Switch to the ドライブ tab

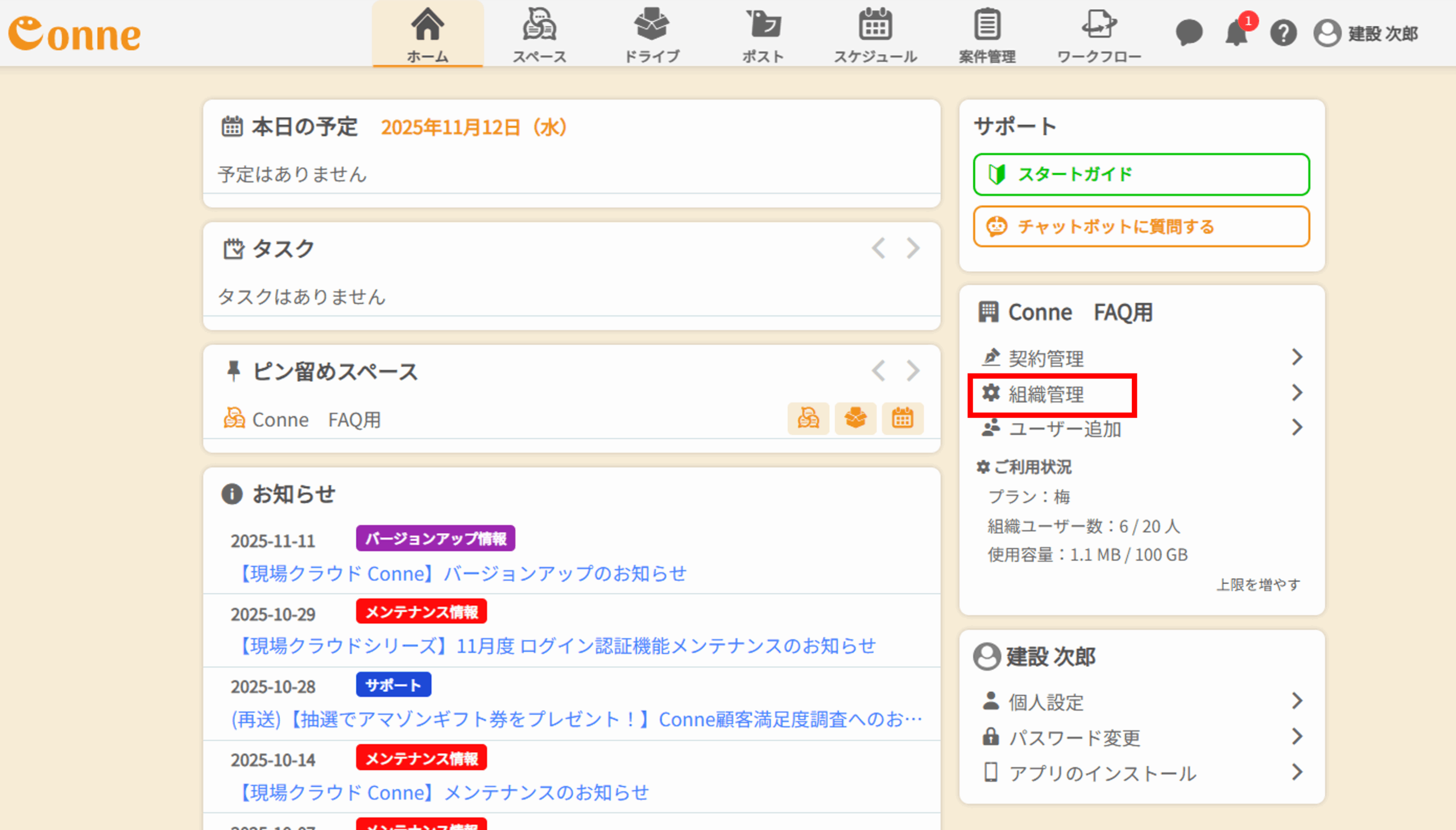point(652,34)
